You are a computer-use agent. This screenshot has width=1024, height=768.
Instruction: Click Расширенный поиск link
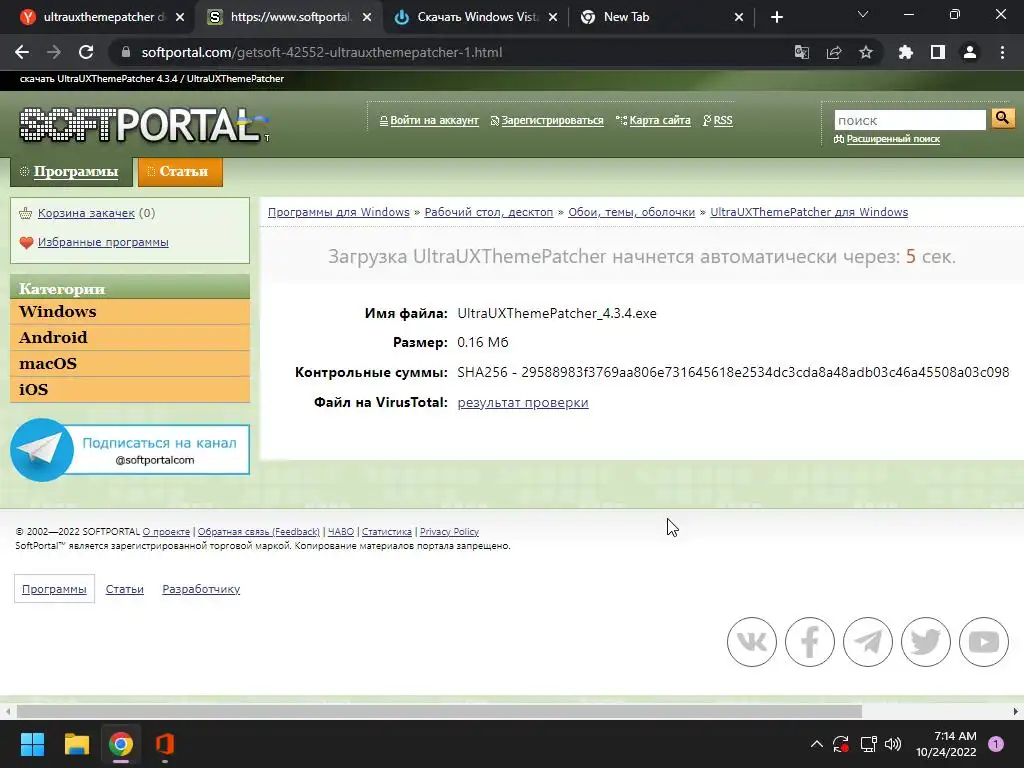[893, 138]
